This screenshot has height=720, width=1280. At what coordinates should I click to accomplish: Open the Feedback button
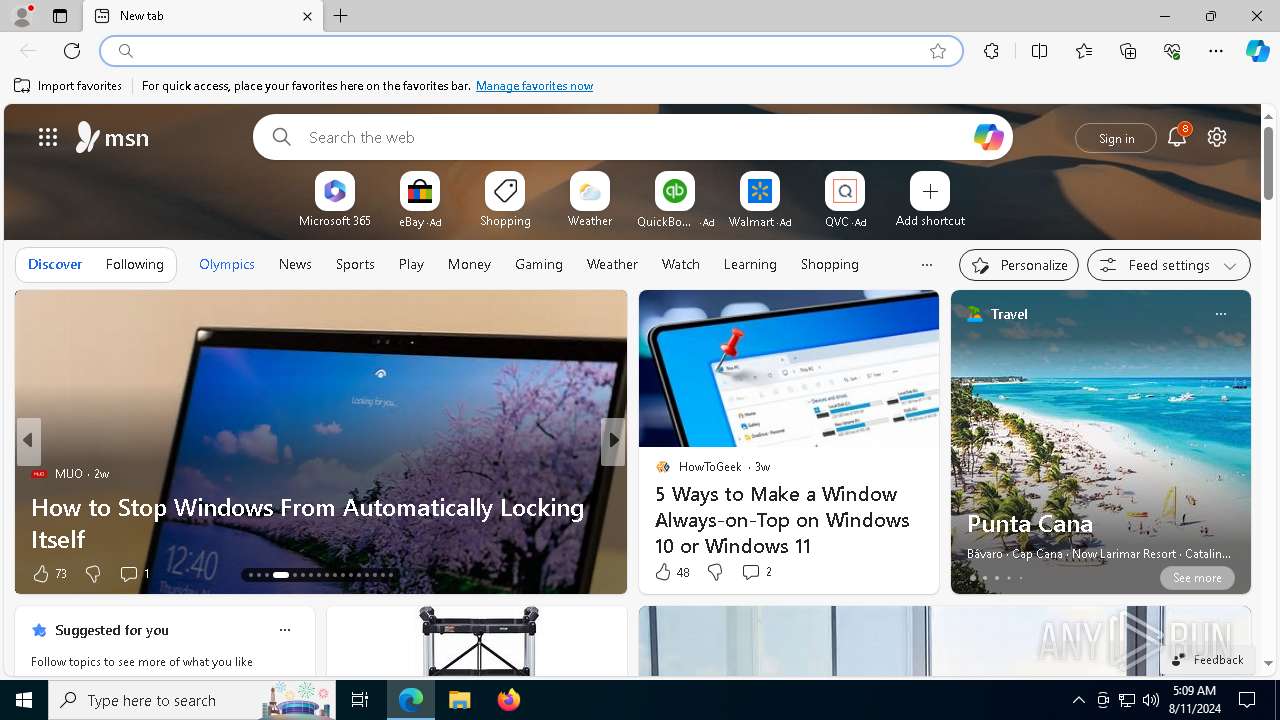point(1207,660)
